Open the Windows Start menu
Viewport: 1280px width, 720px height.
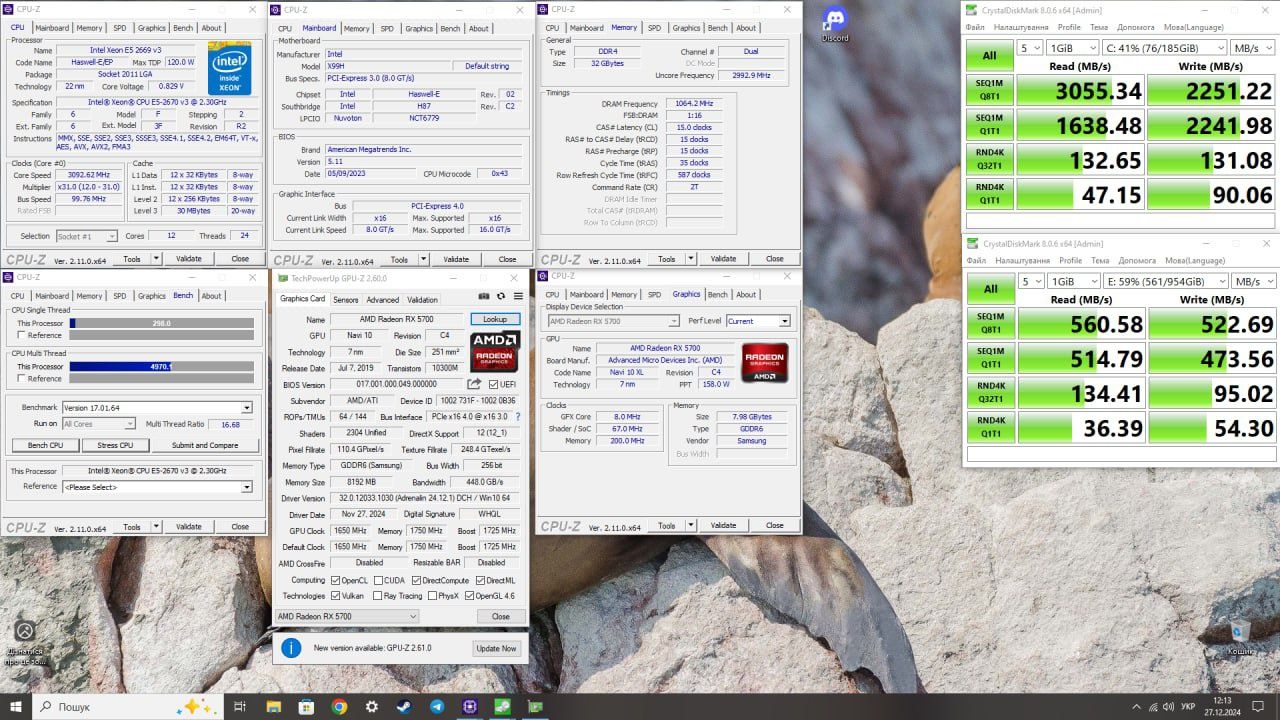tap(17, 706)
